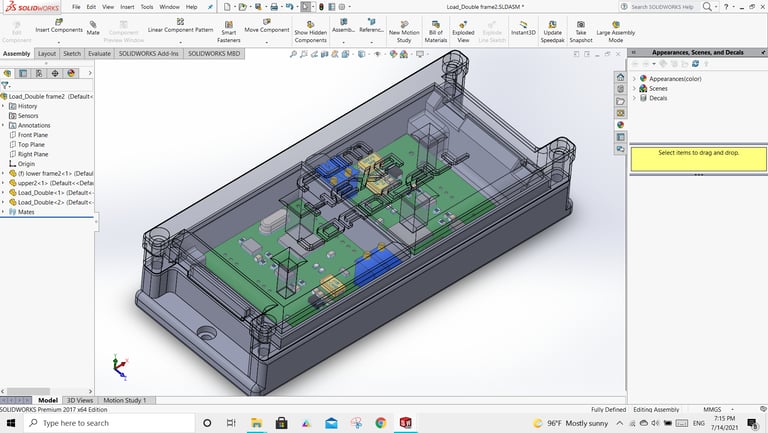The height and width of the screenshot is (433, 768).
Task: Launch Smart Fasteners
Action: [229, 32]
